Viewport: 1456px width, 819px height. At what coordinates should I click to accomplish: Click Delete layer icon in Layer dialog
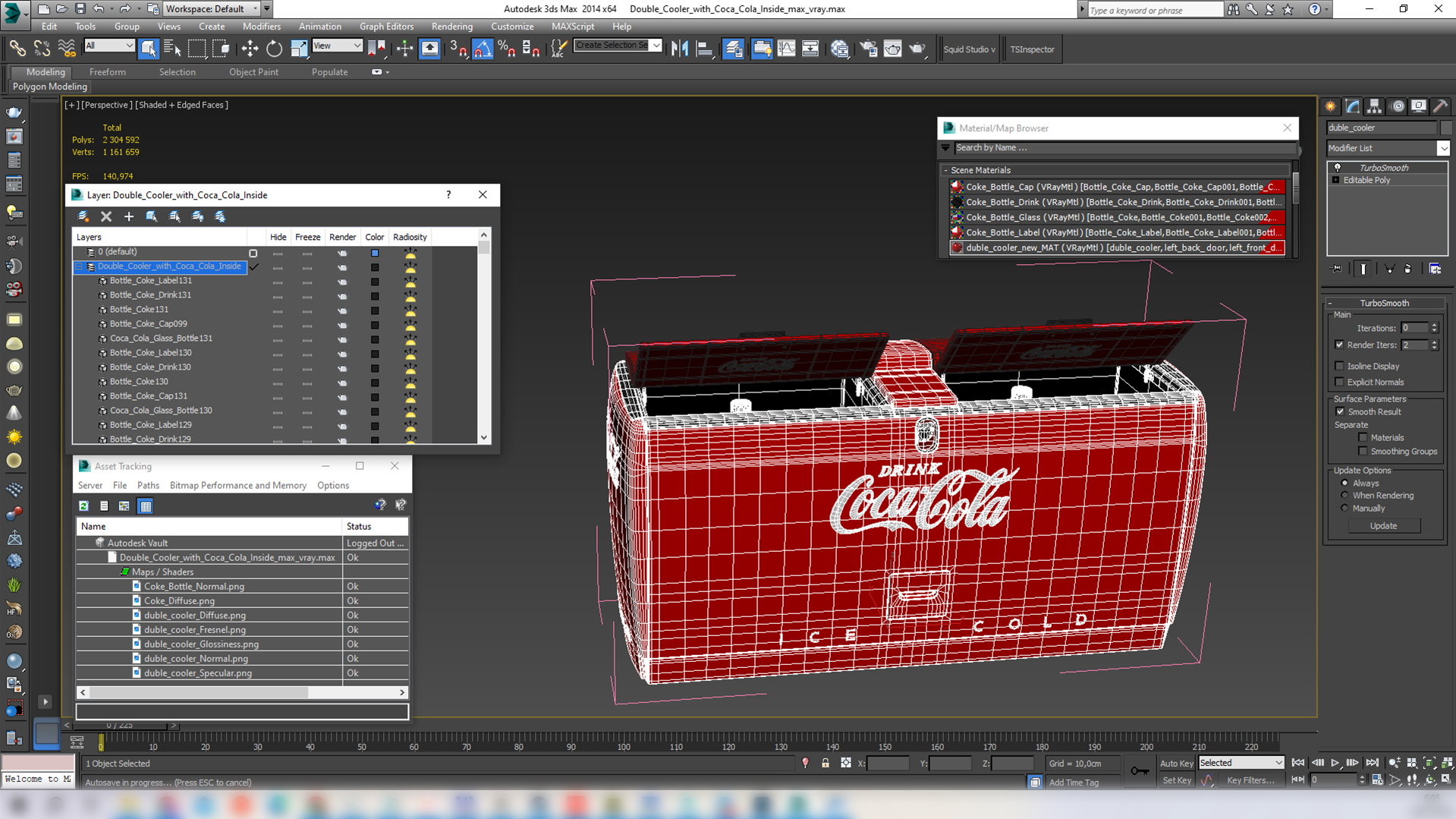(106, 216)
